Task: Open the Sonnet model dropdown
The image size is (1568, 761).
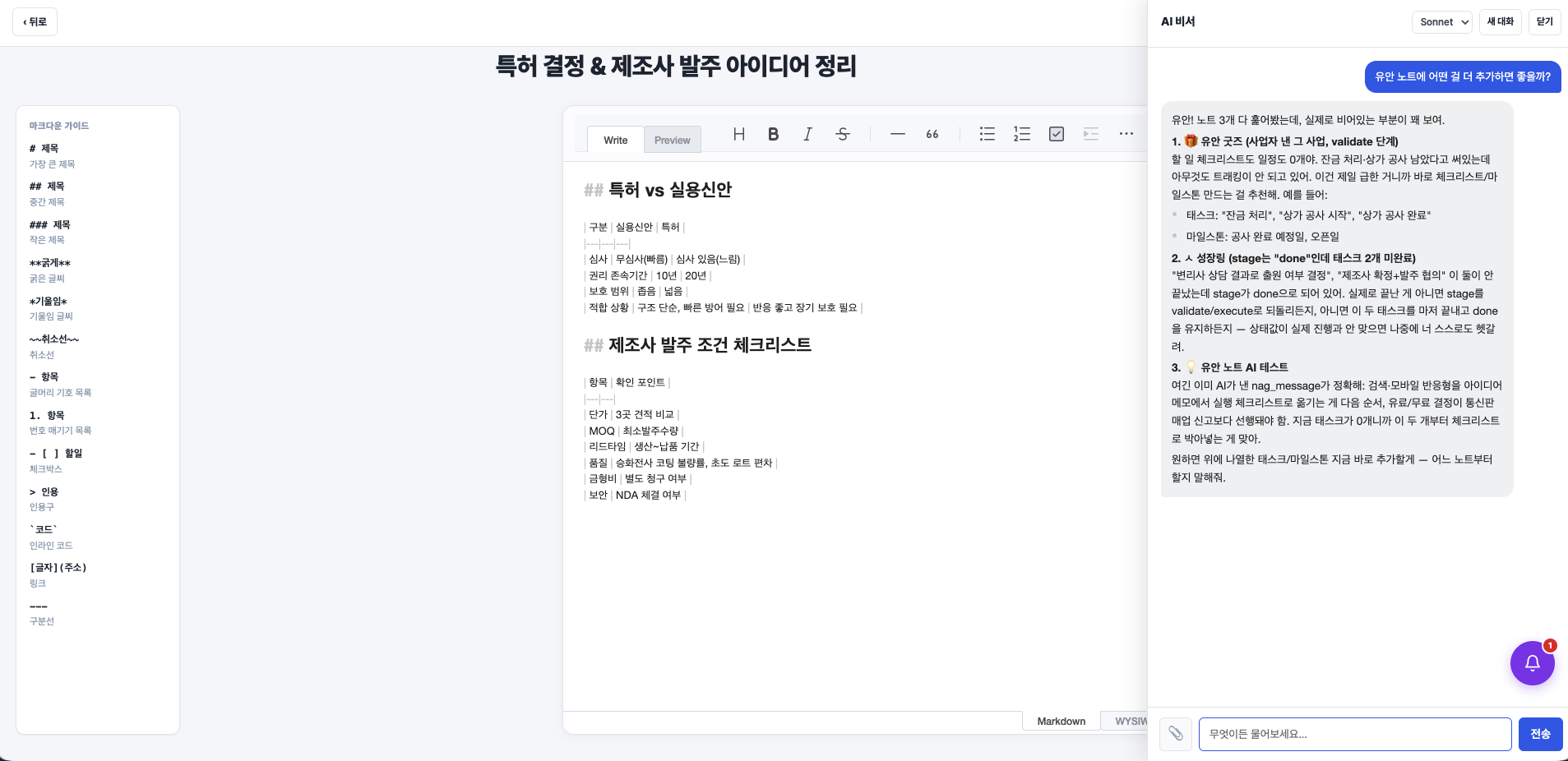Action: (x=1442, y=22)
